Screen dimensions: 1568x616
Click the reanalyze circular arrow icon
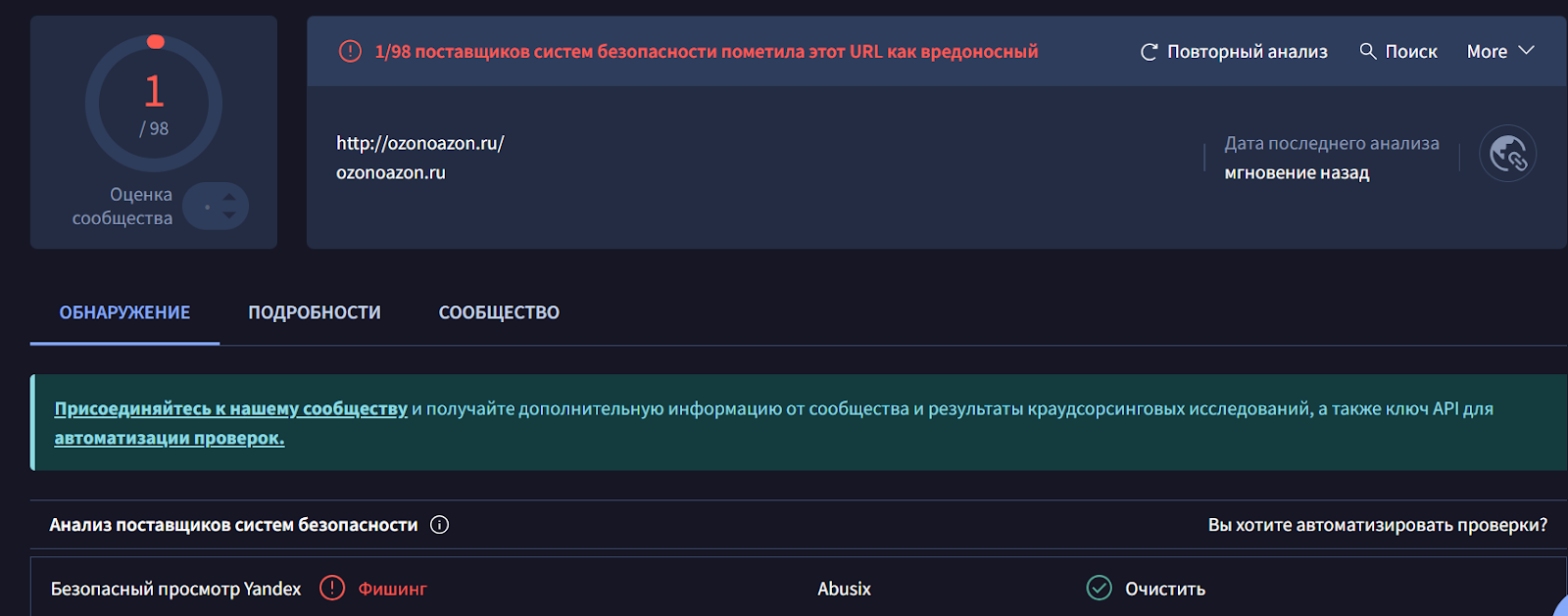coord(1149,52)
